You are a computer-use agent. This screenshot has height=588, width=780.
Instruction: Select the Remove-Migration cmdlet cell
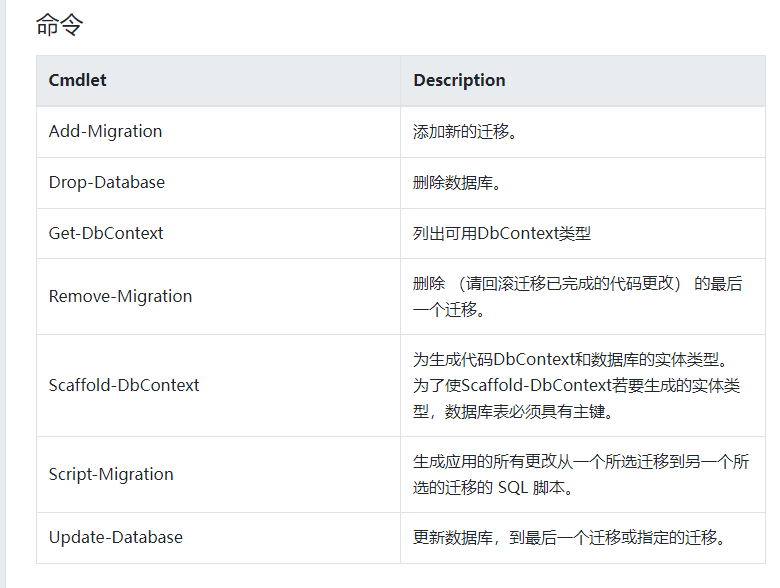click(x=120, y=296)
